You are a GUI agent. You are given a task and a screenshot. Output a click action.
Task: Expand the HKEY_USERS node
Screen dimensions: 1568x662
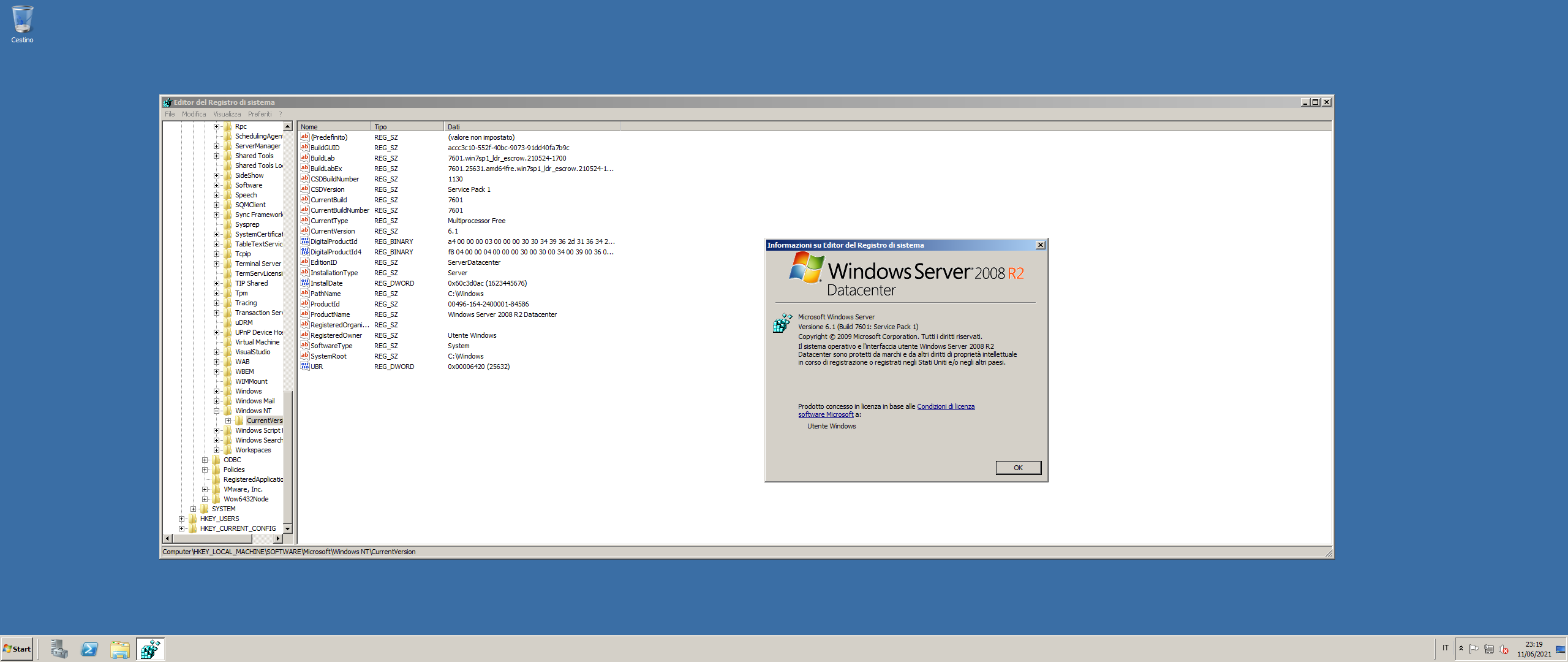coord(181,519)
